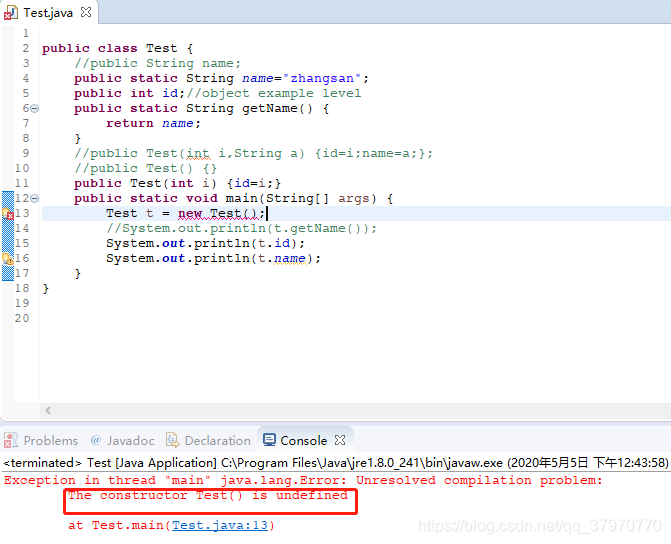Click 'public int id;' field on line 5
The image size is (671, 544).
coord(129,93)
